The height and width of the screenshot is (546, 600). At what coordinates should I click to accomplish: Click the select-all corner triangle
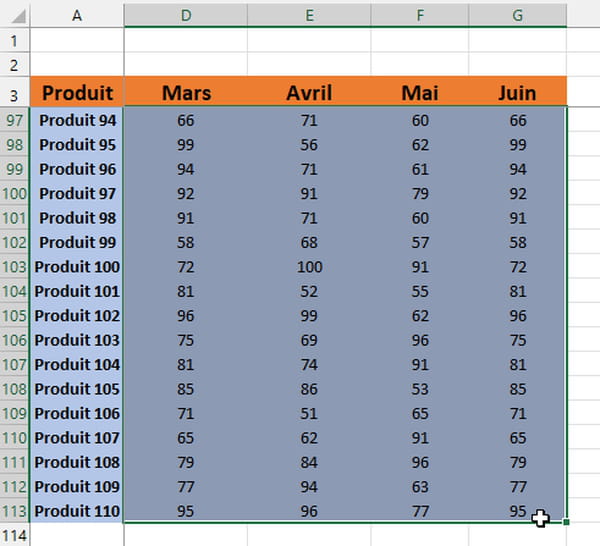tap(17, 16)
